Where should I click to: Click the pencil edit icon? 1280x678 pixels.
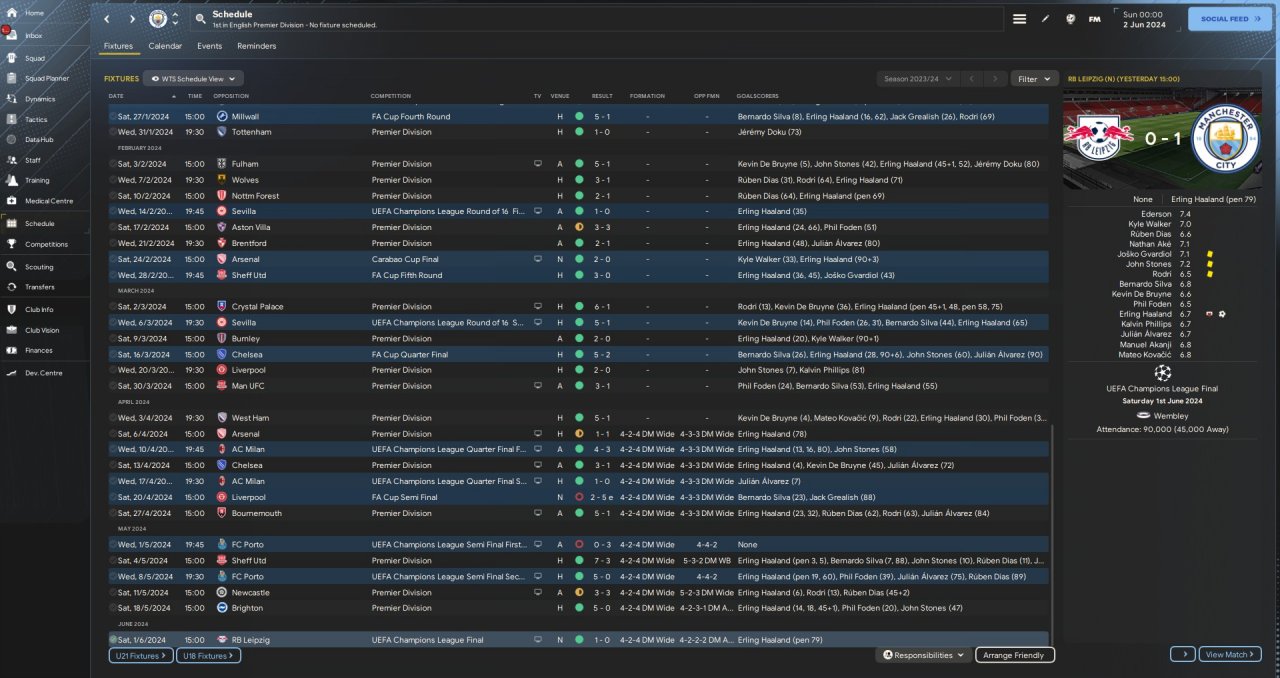pos(1045,19)
